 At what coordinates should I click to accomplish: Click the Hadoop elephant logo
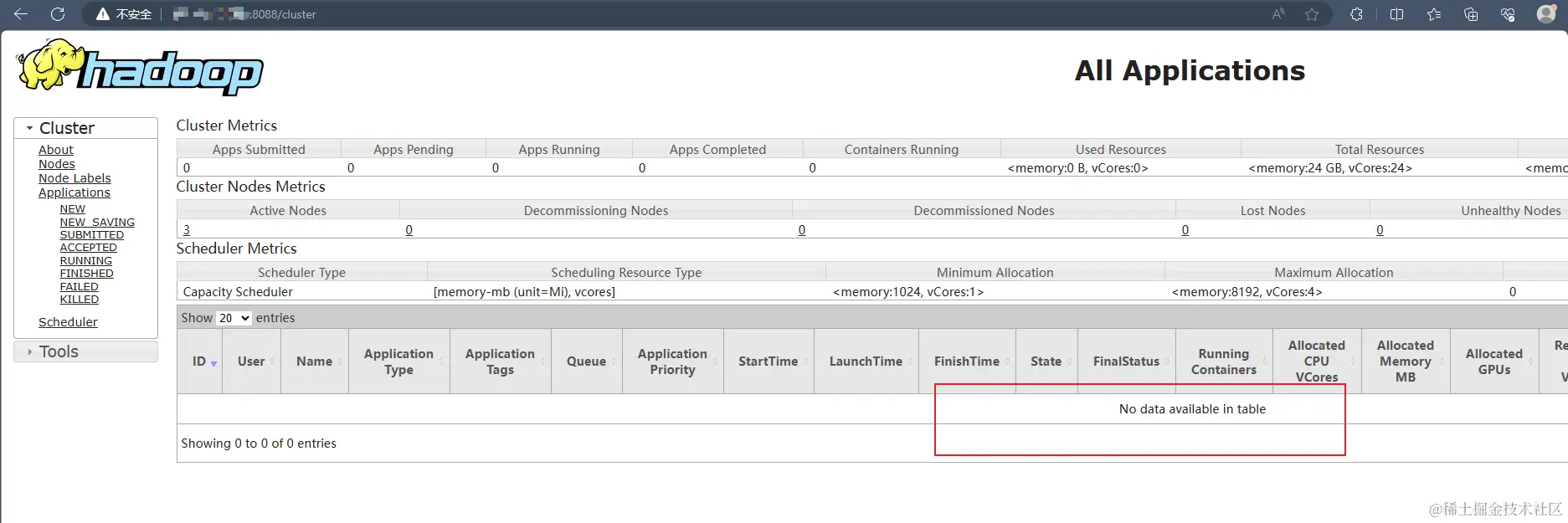point(140,67)
